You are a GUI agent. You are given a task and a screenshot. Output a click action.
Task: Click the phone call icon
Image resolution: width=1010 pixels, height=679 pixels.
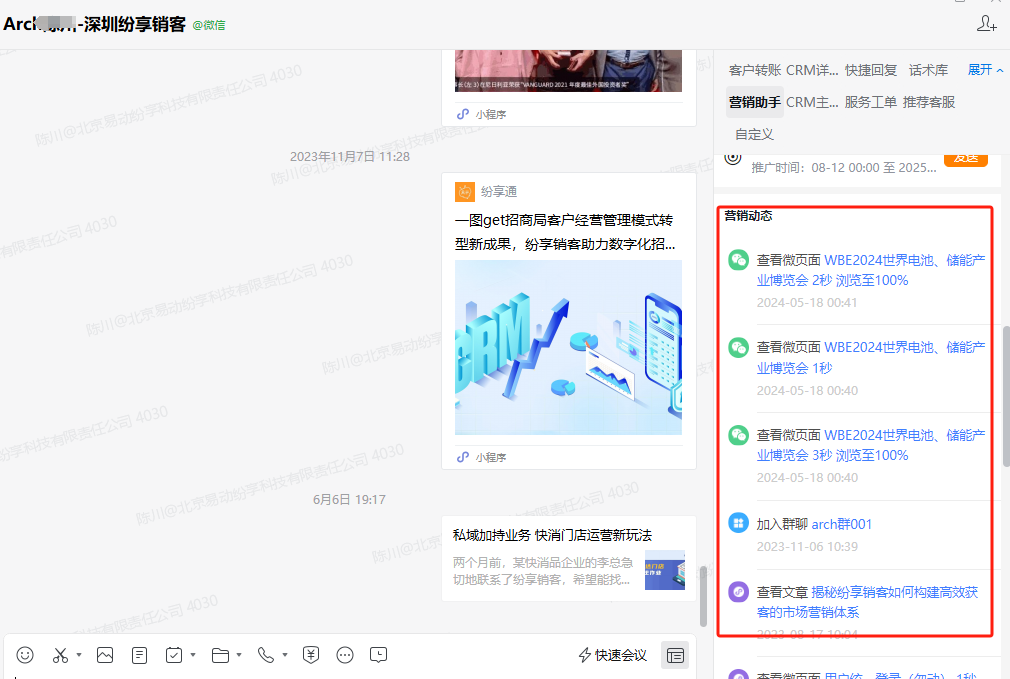pos(265,655)
